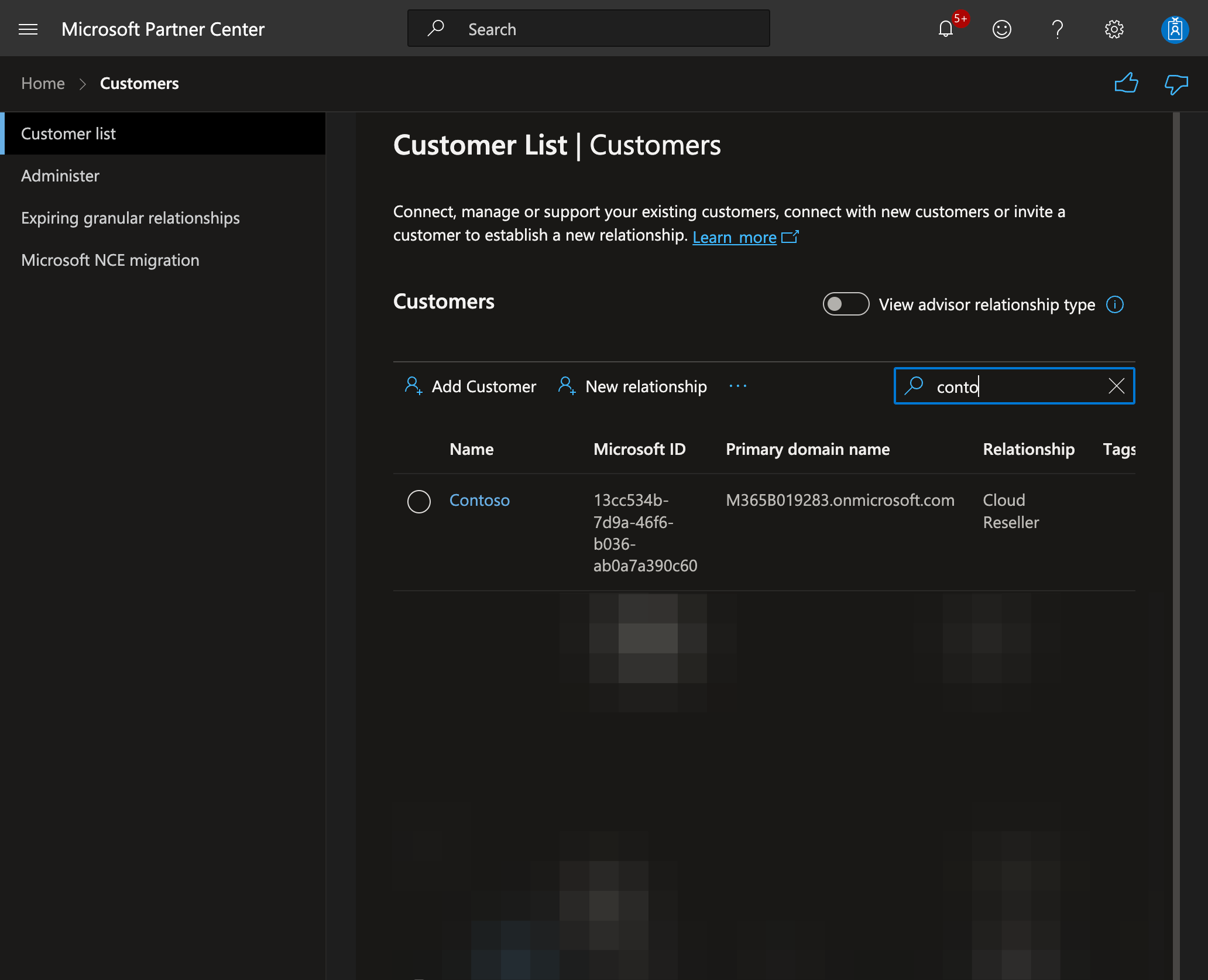Screen dimensions: 1208x980
Task: Click the vertical page scrollbar
Action: click(x=1176, y=546)
